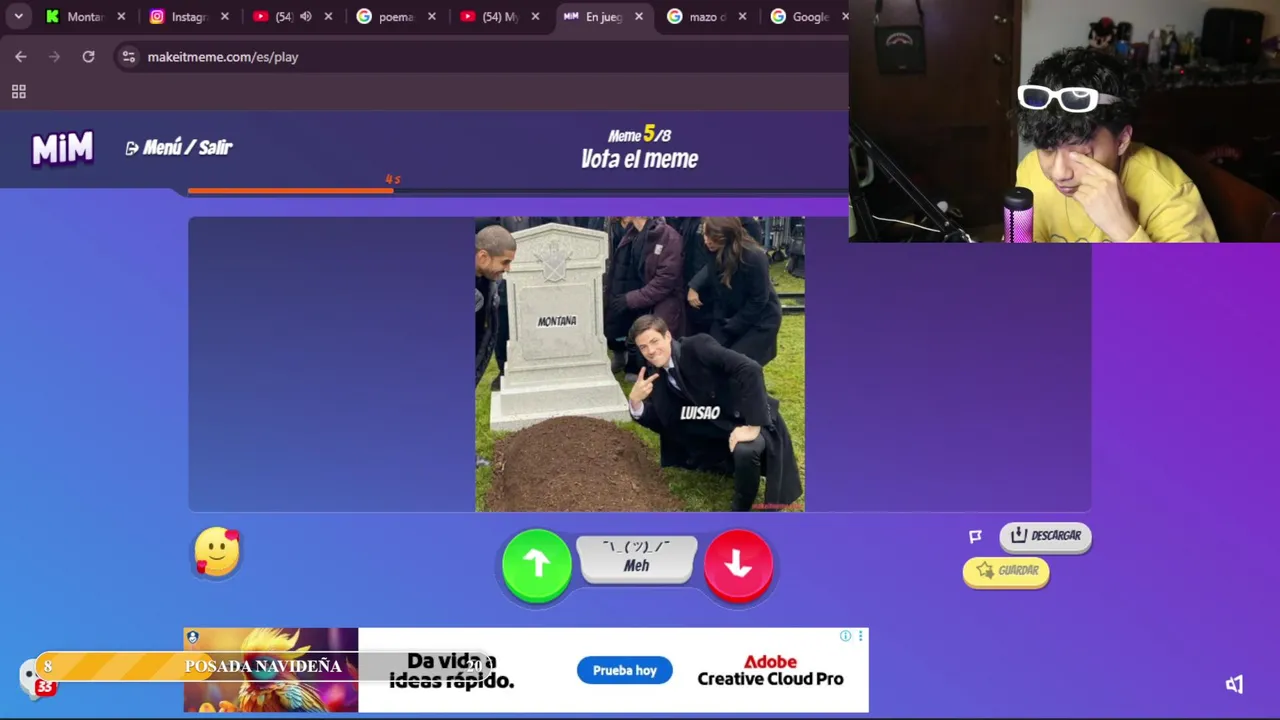Close the first YouTube tab

(x=328, y=16)
